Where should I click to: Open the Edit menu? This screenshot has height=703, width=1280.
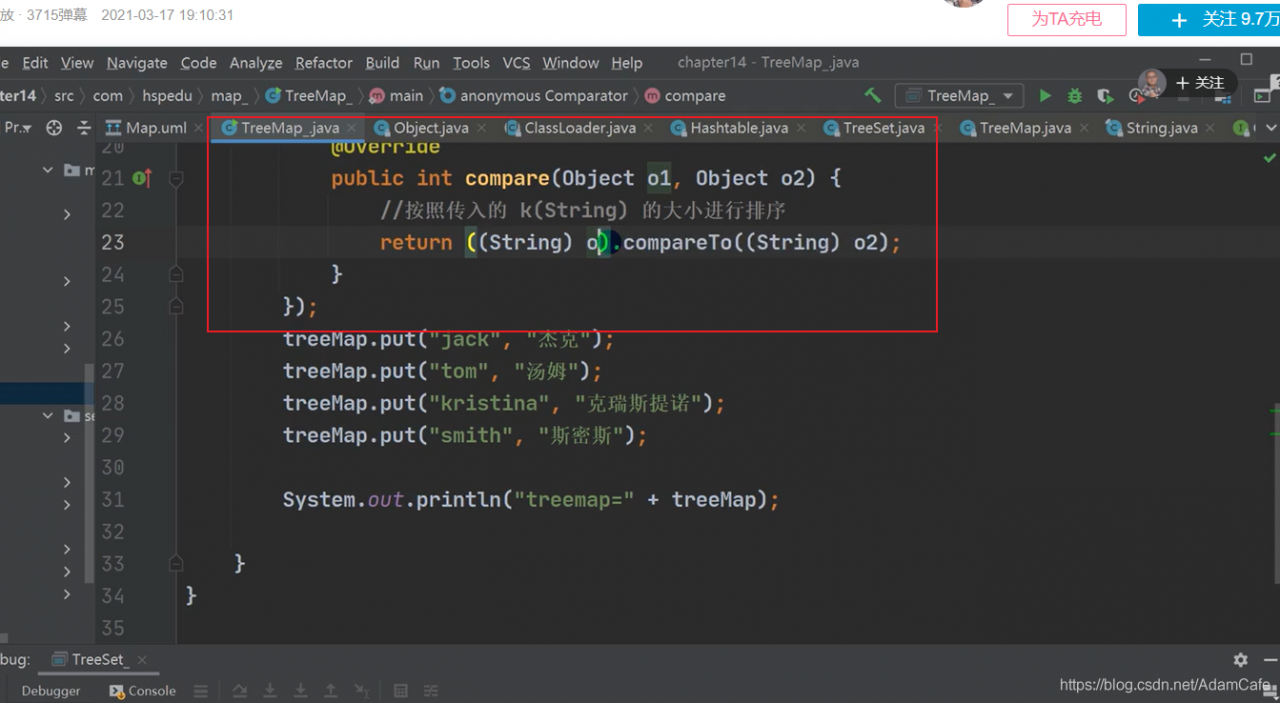point(35,62)
